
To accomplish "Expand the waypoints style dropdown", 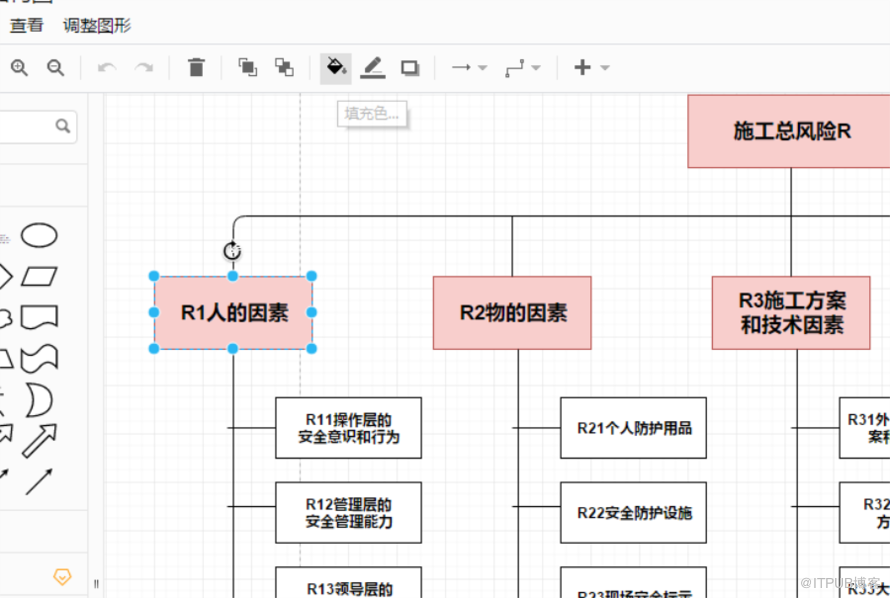I will (x=522, y=68).
